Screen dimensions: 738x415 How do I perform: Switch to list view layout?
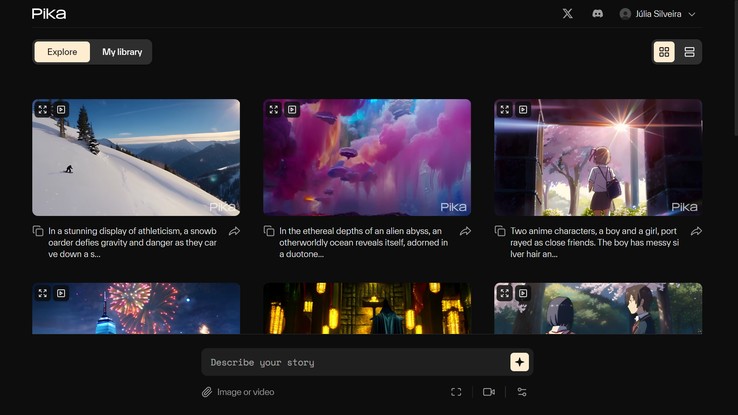[689, 52]
